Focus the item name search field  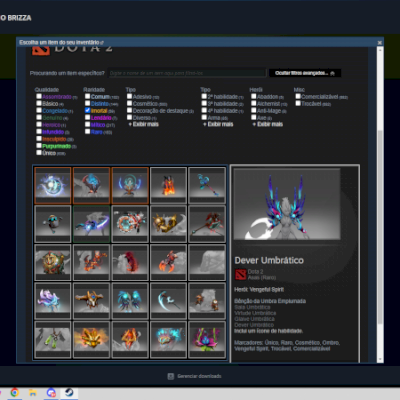tap(188, 73)
